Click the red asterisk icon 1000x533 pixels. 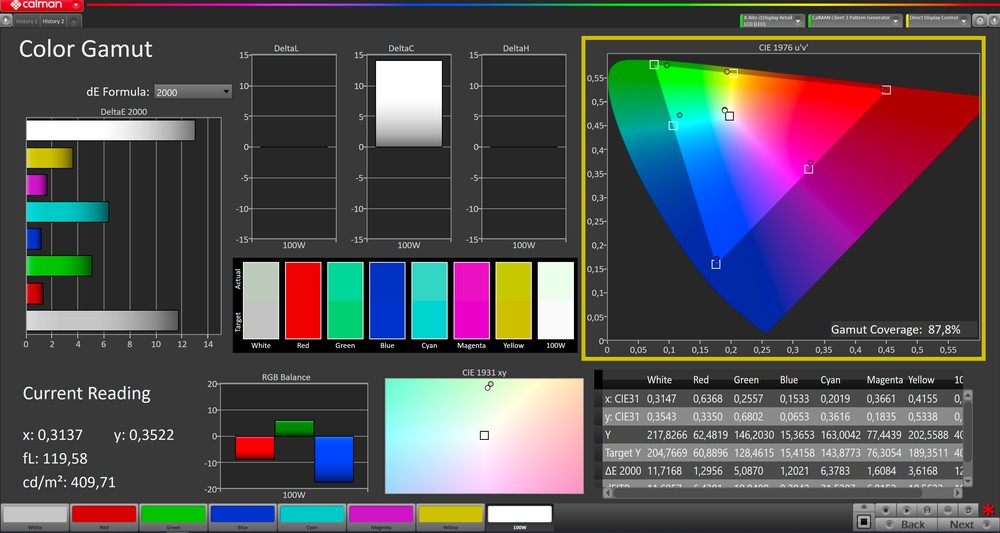tap(989, 512)
